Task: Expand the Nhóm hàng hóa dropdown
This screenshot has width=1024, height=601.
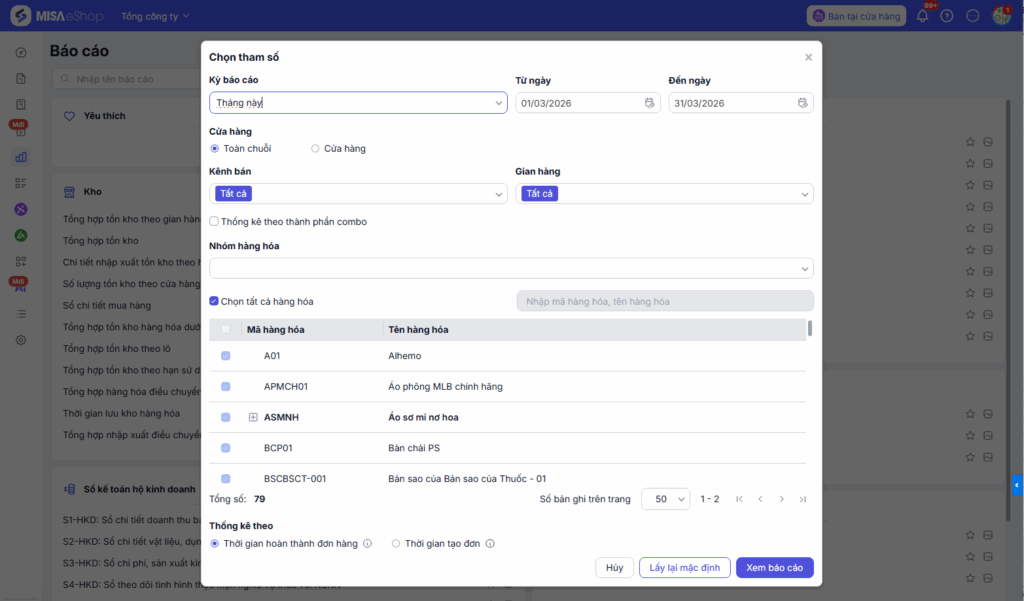Action: click(x=510, y=268)
